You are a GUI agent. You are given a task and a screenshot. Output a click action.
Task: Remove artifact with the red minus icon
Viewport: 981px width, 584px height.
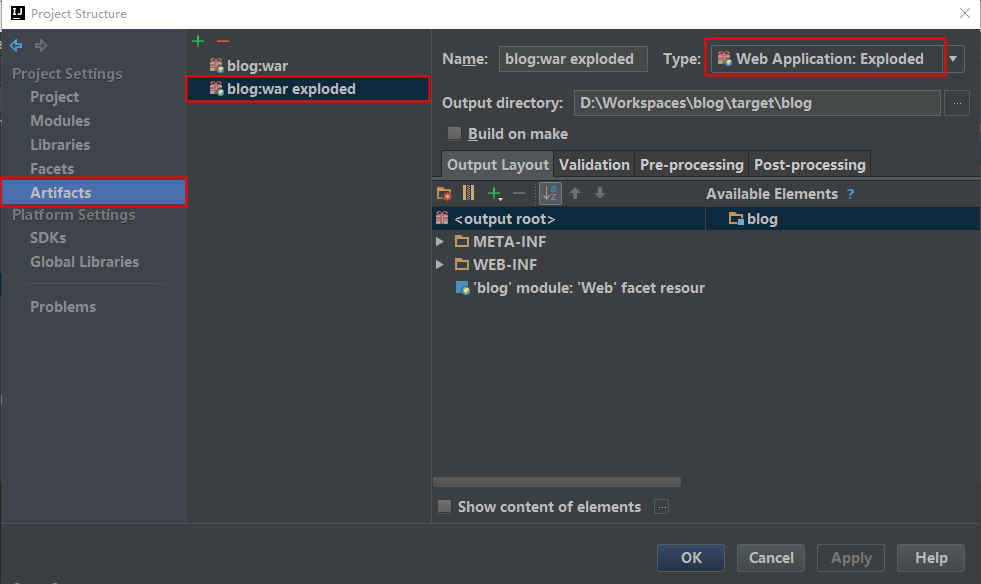[223, 41]
